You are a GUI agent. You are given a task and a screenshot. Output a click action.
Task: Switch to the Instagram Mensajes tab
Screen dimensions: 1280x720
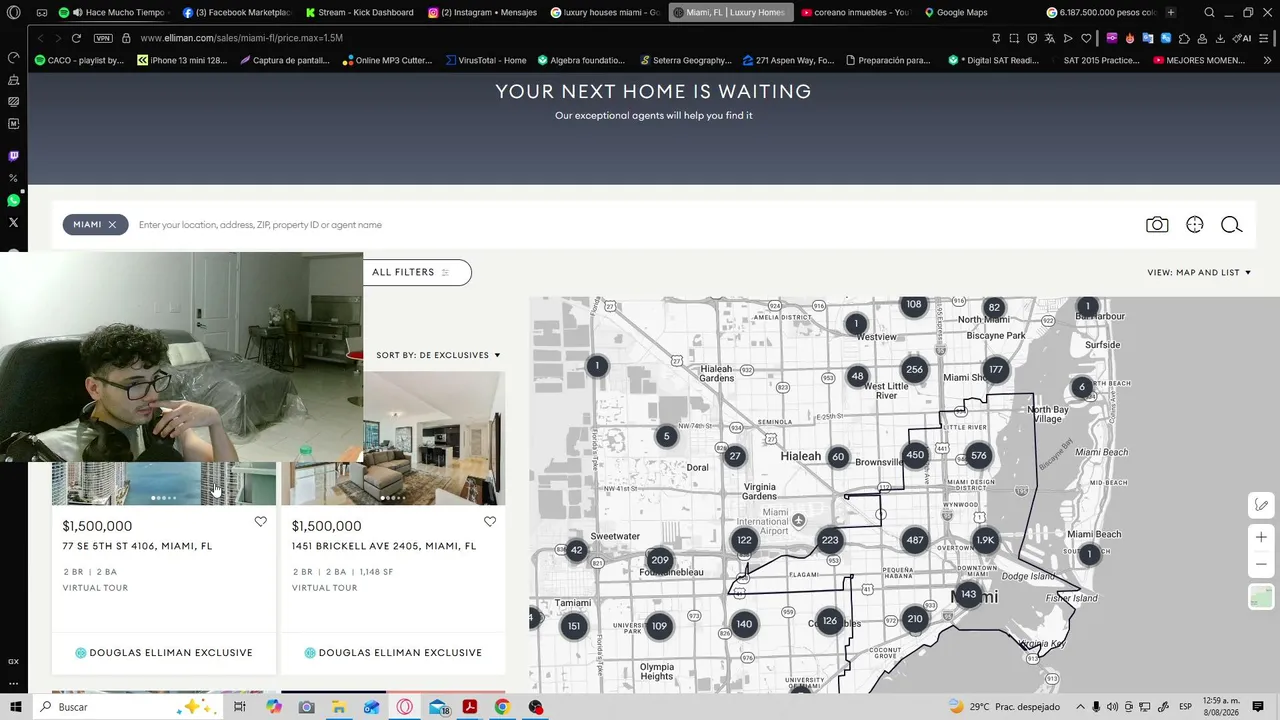click(482, 12)
